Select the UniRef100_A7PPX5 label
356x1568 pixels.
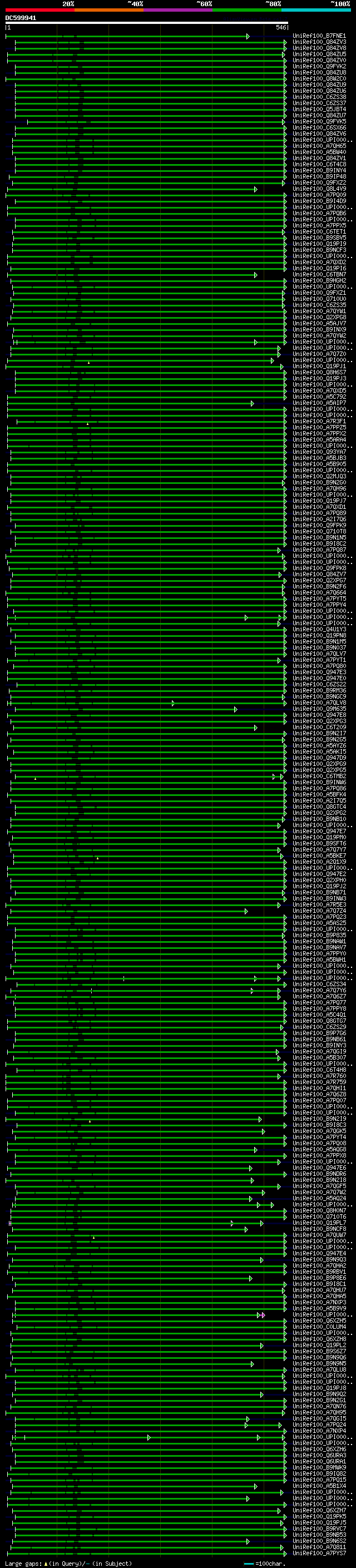319,226
